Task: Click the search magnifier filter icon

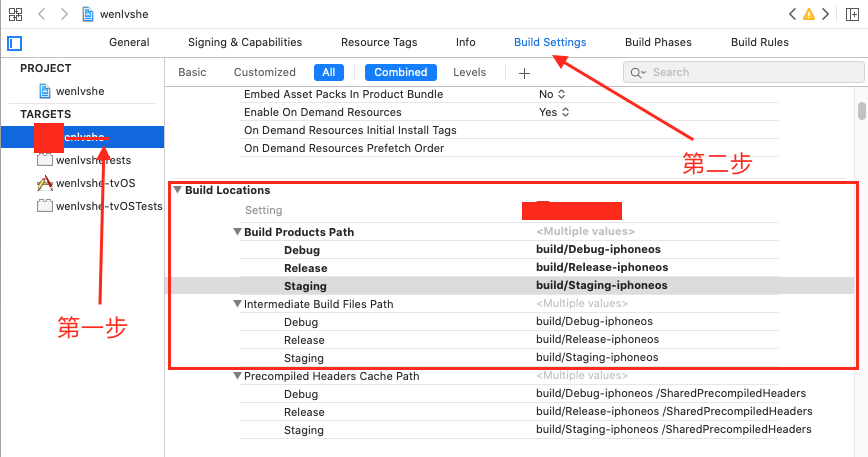Action: [638, 72]
